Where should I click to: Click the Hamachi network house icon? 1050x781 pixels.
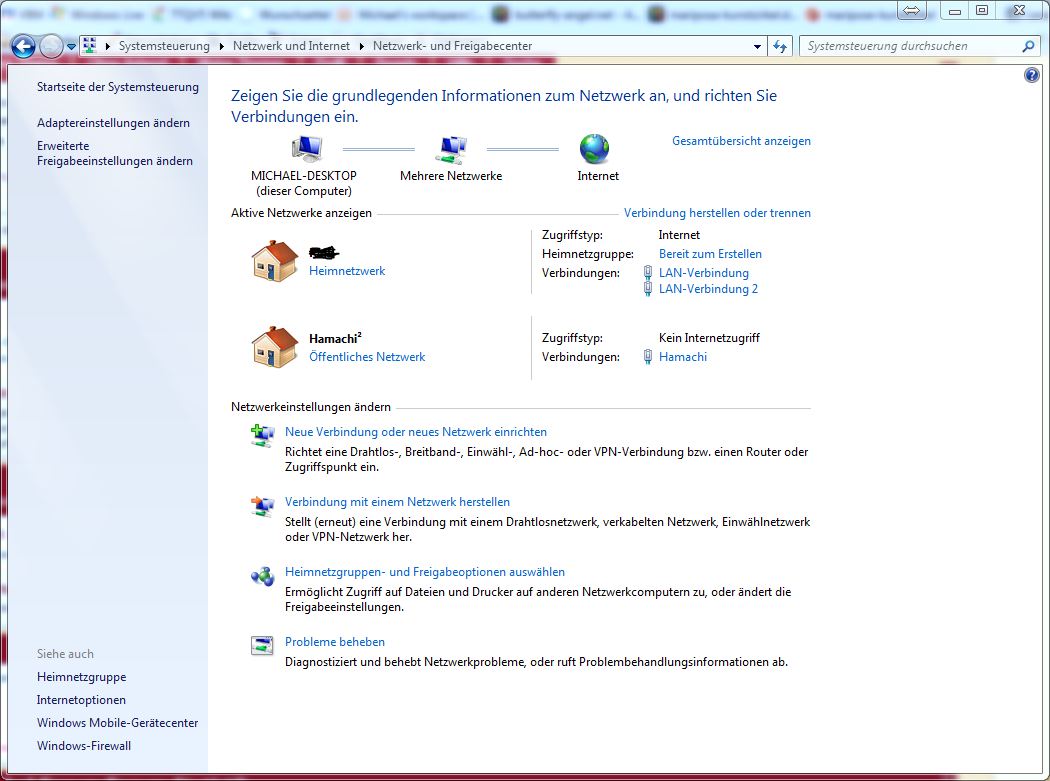tap(275, 347)
